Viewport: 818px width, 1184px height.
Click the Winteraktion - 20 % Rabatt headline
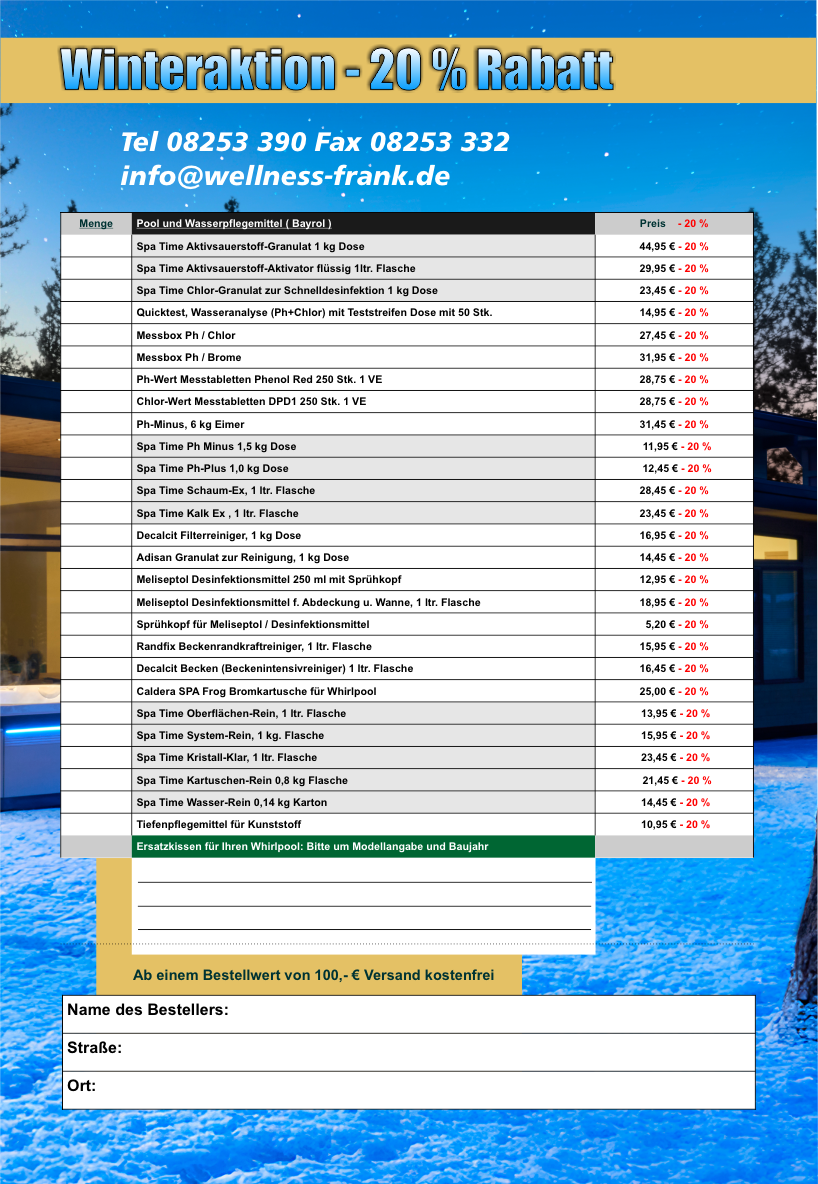click(x=336, y=70)
